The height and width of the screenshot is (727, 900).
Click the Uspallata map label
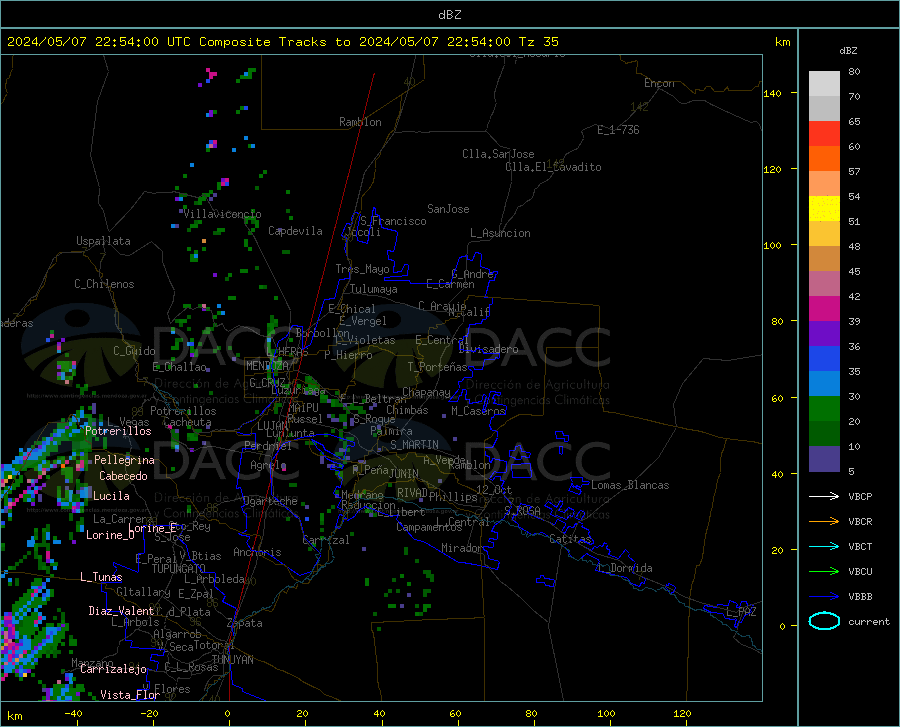tap(103, 241)
